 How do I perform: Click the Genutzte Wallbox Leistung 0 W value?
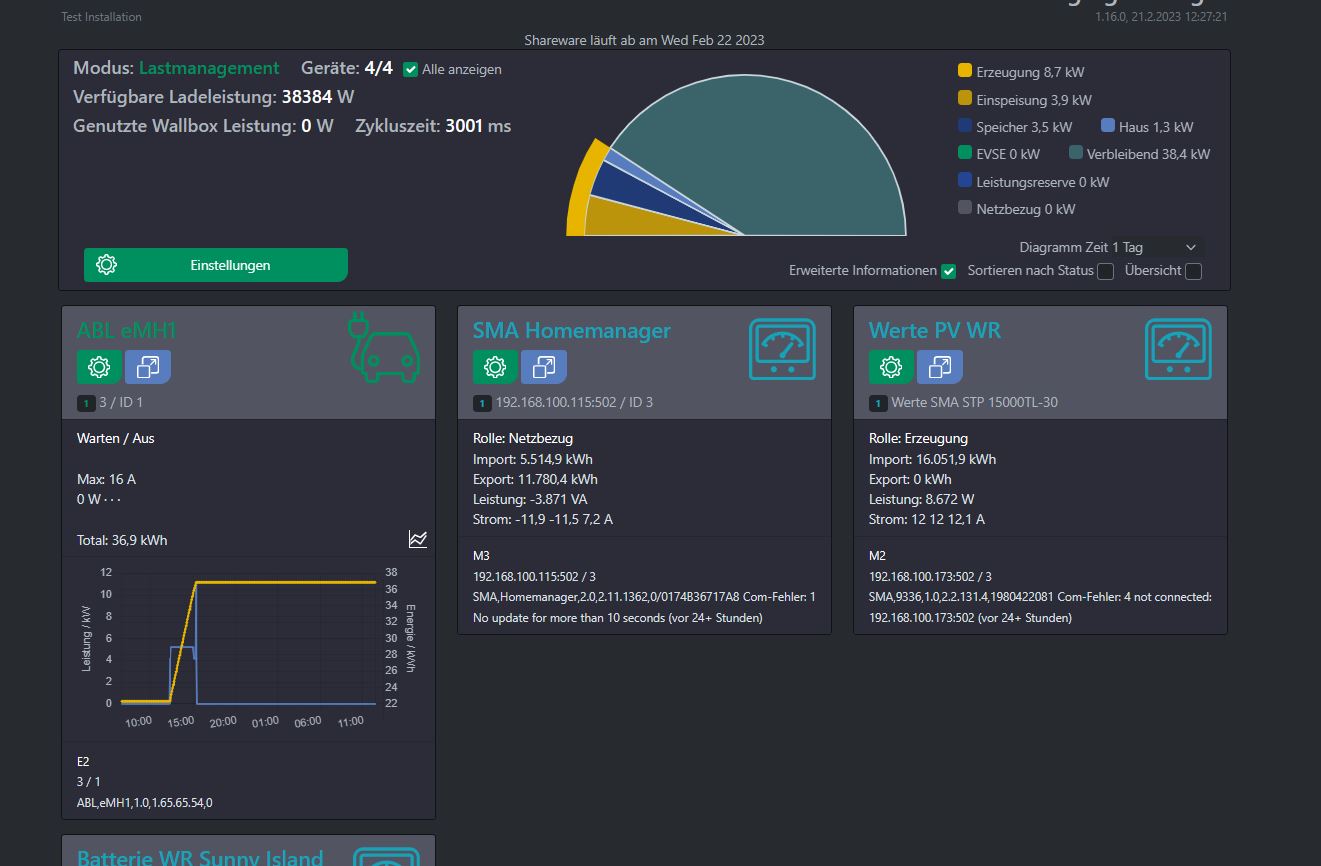tap(318, 126)
